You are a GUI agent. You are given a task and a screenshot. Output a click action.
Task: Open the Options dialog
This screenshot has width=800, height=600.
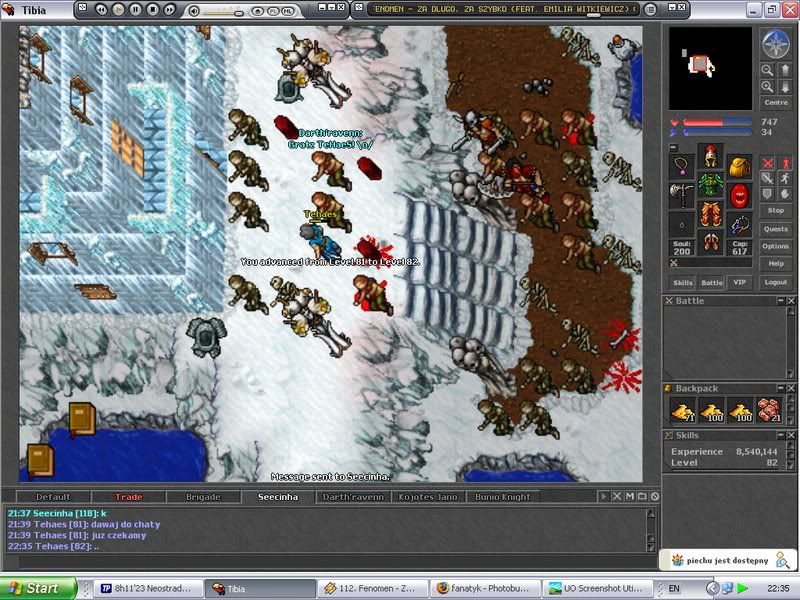pos(776,246)
